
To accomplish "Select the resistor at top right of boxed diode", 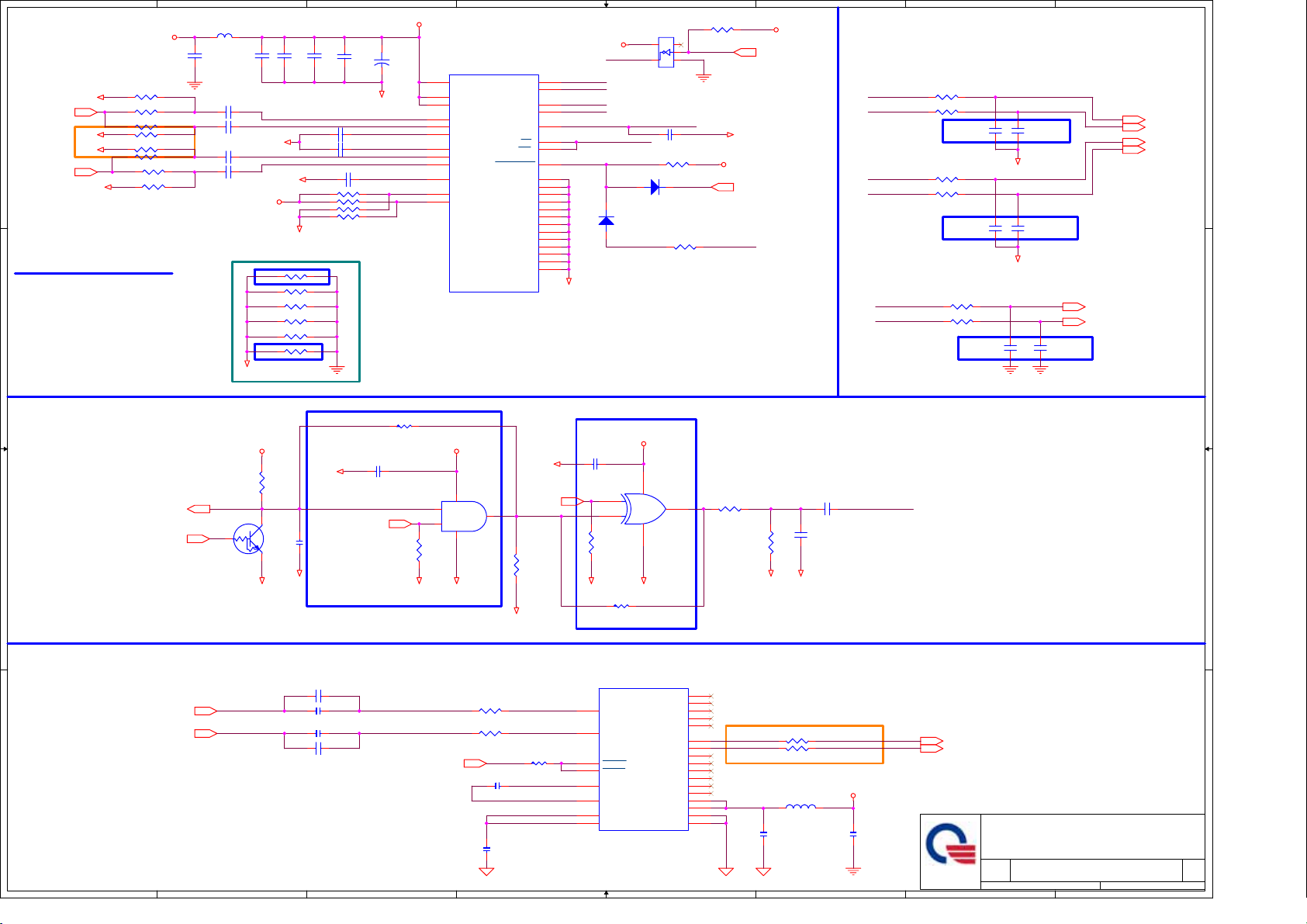I will 722,29.
